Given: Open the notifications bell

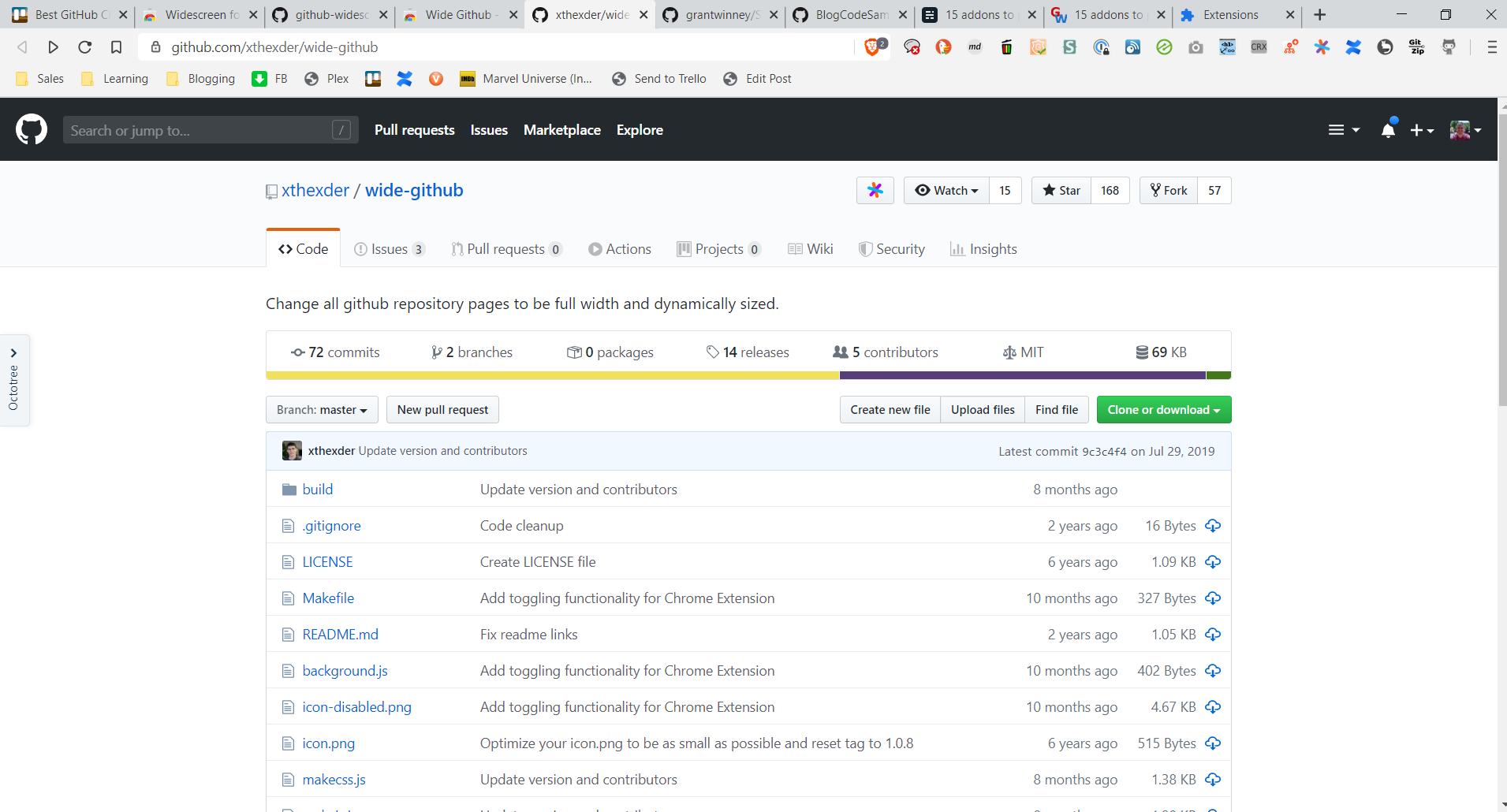Looking at the screenshot, I should [x=1388, y=130].
